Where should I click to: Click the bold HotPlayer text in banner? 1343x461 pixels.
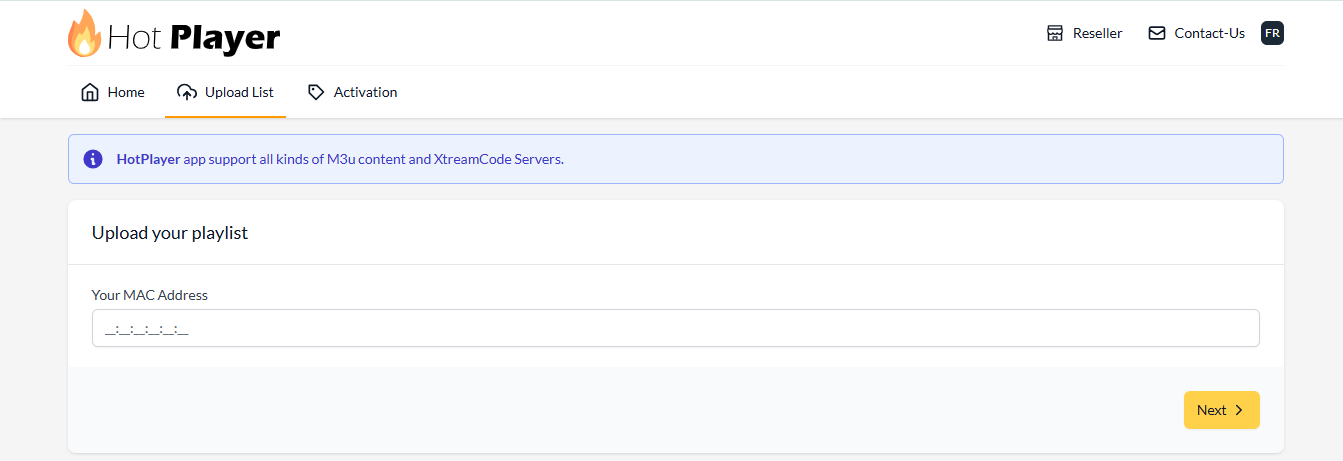tap(148, 159)
